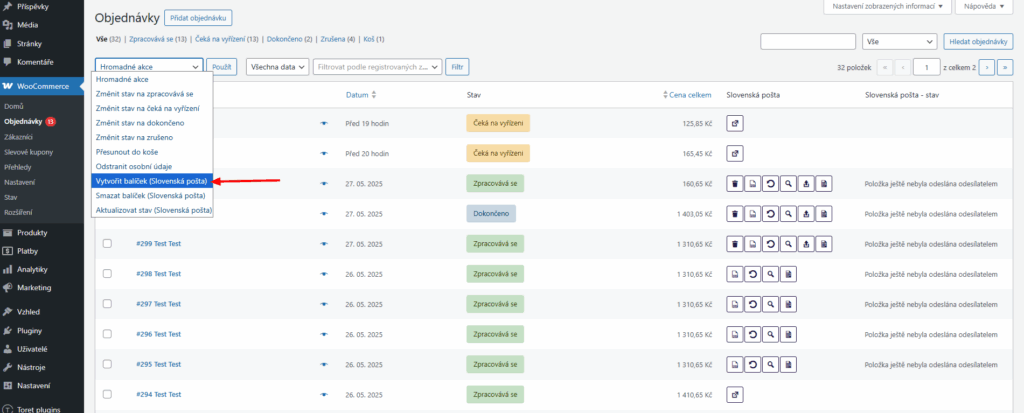Open Zákazníci in WooCommerce submenu
Viewport: 1024px width, 413px height.
(18, 137)
